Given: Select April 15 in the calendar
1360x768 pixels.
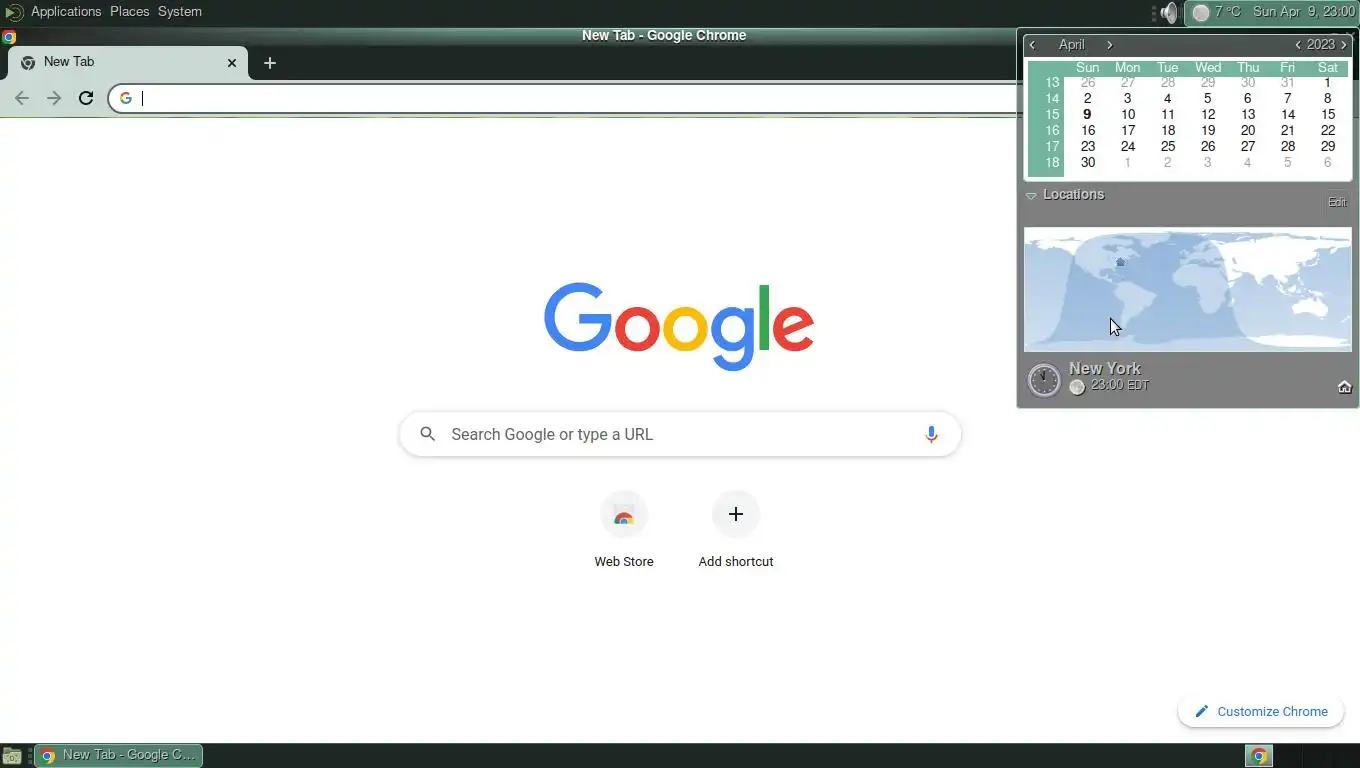Looking at the screenshot, I should (x=1328, y=114).
